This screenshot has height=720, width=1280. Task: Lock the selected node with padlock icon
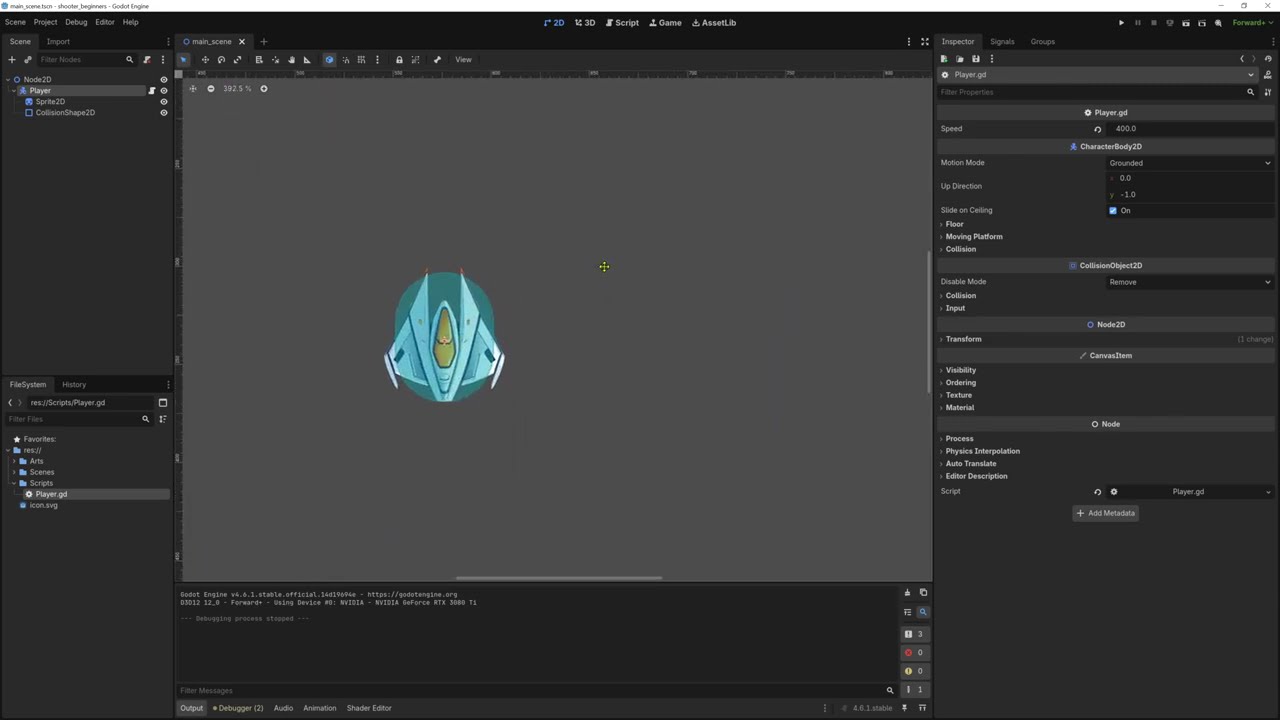point(399,60)
